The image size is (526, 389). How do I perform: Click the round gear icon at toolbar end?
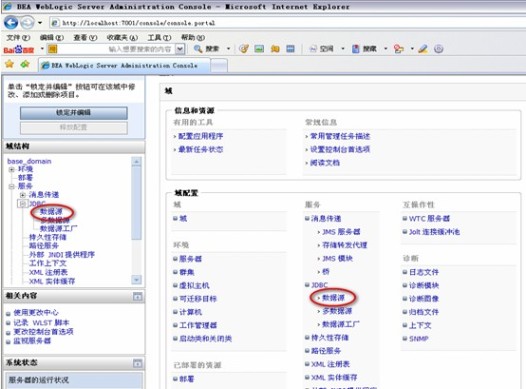pos(439,49)
